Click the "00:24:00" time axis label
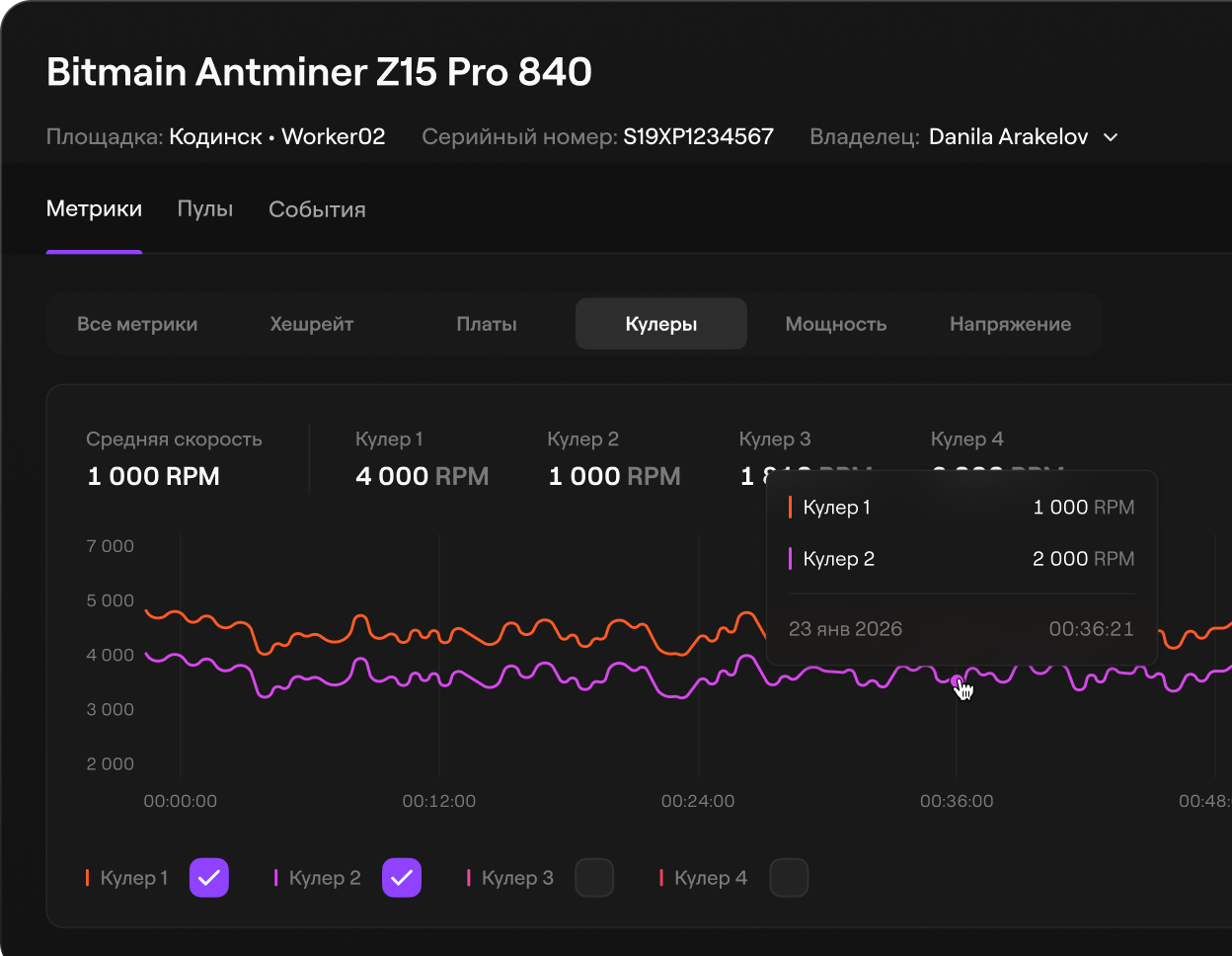 tap(698, 801)
